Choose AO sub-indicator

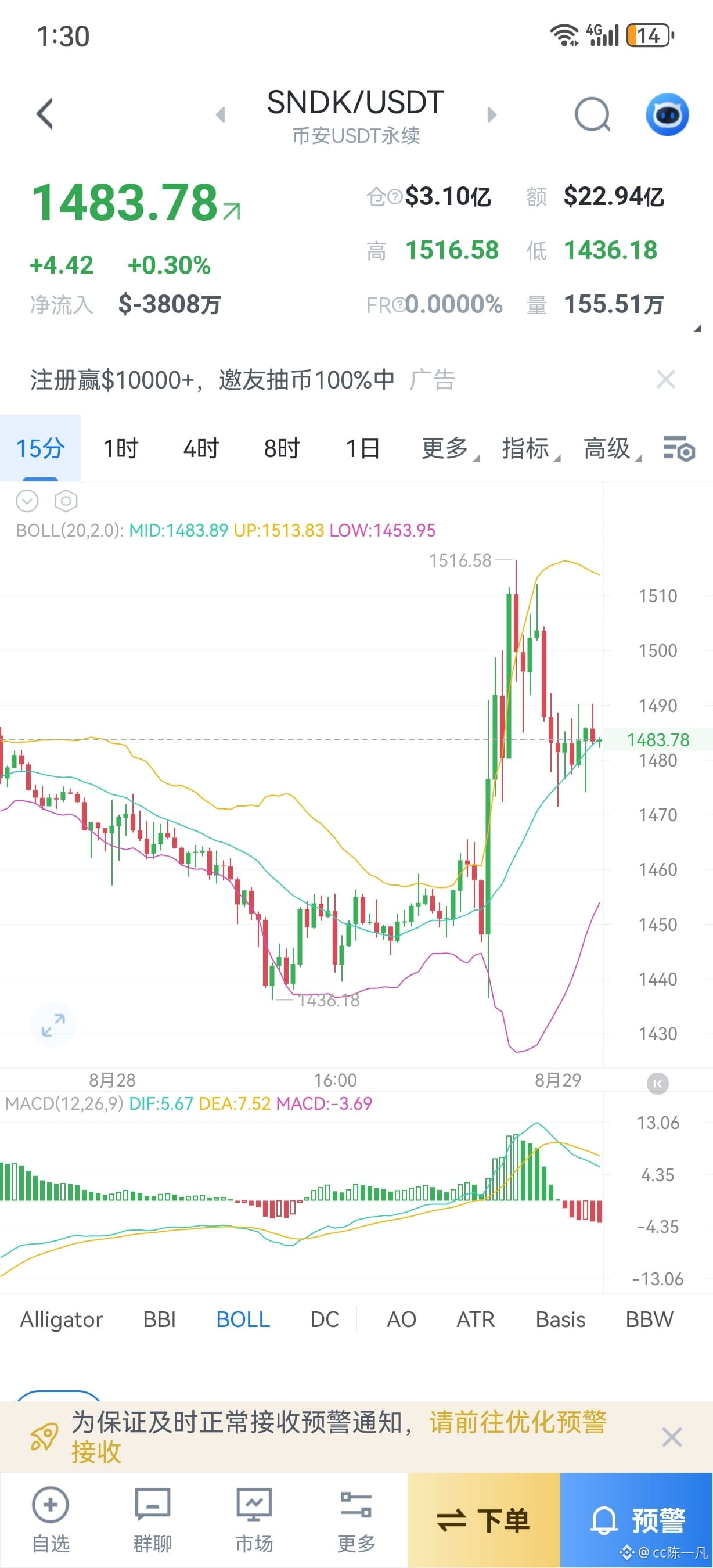click(x=402, y=1319)
